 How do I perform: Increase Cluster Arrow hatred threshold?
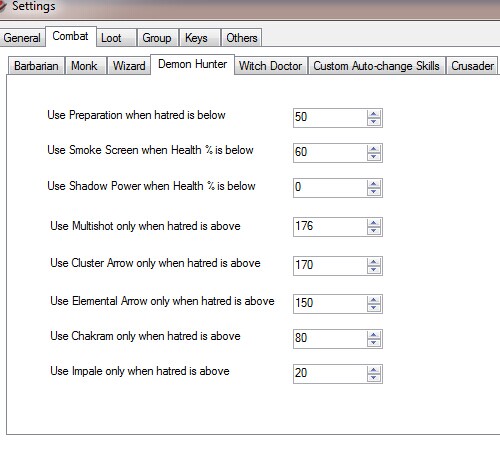[x=374, y=262]
